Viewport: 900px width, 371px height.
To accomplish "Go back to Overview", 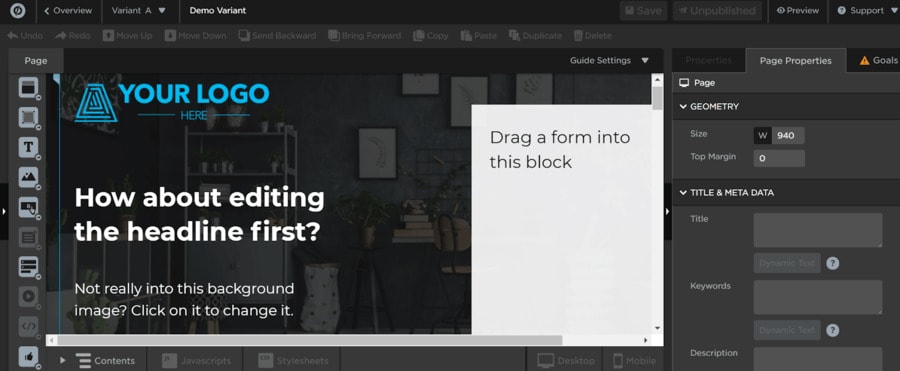I will [68, 10].
